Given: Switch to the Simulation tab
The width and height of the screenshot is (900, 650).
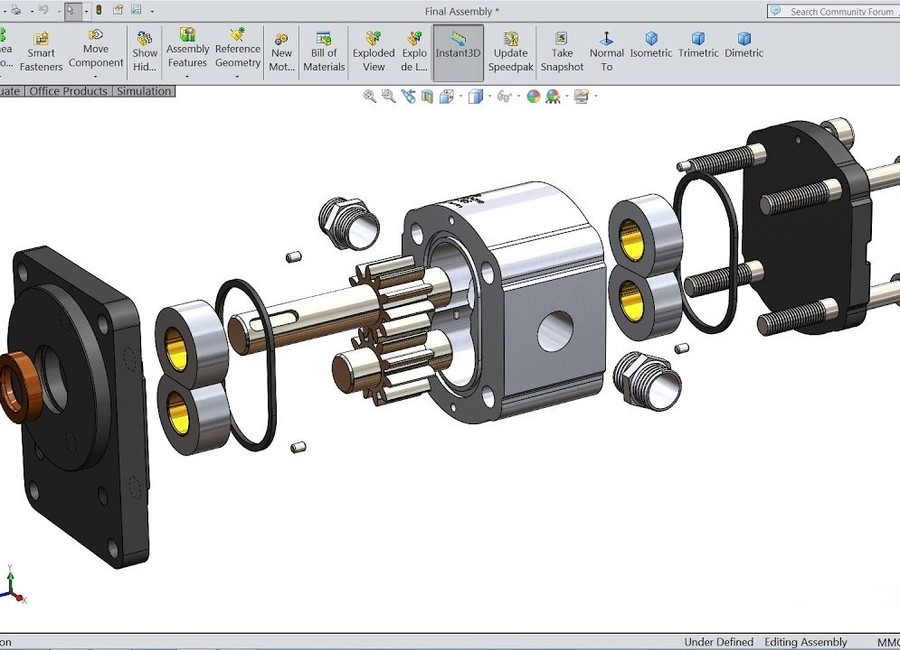Looking at the screenshot, I should pos(143,91).
